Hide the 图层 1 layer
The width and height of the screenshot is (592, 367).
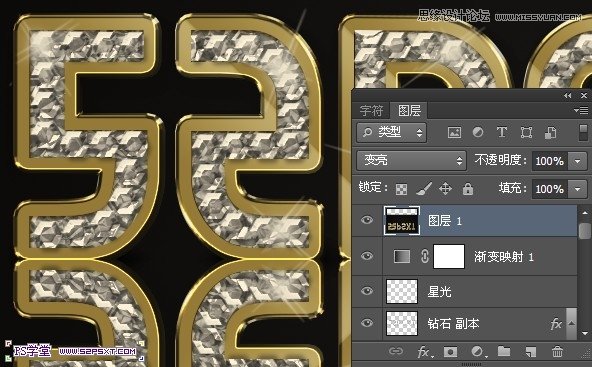point(367,220)
